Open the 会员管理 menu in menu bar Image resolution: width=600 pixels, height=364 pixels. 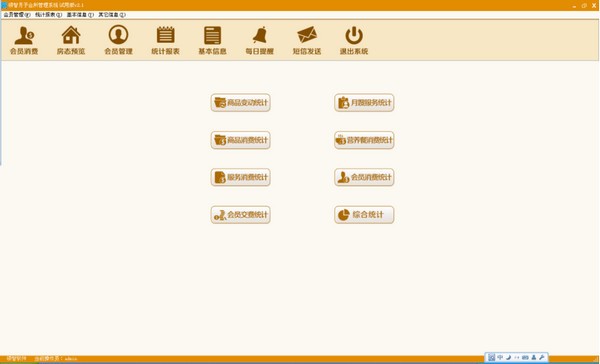click(x=16, y=15)
